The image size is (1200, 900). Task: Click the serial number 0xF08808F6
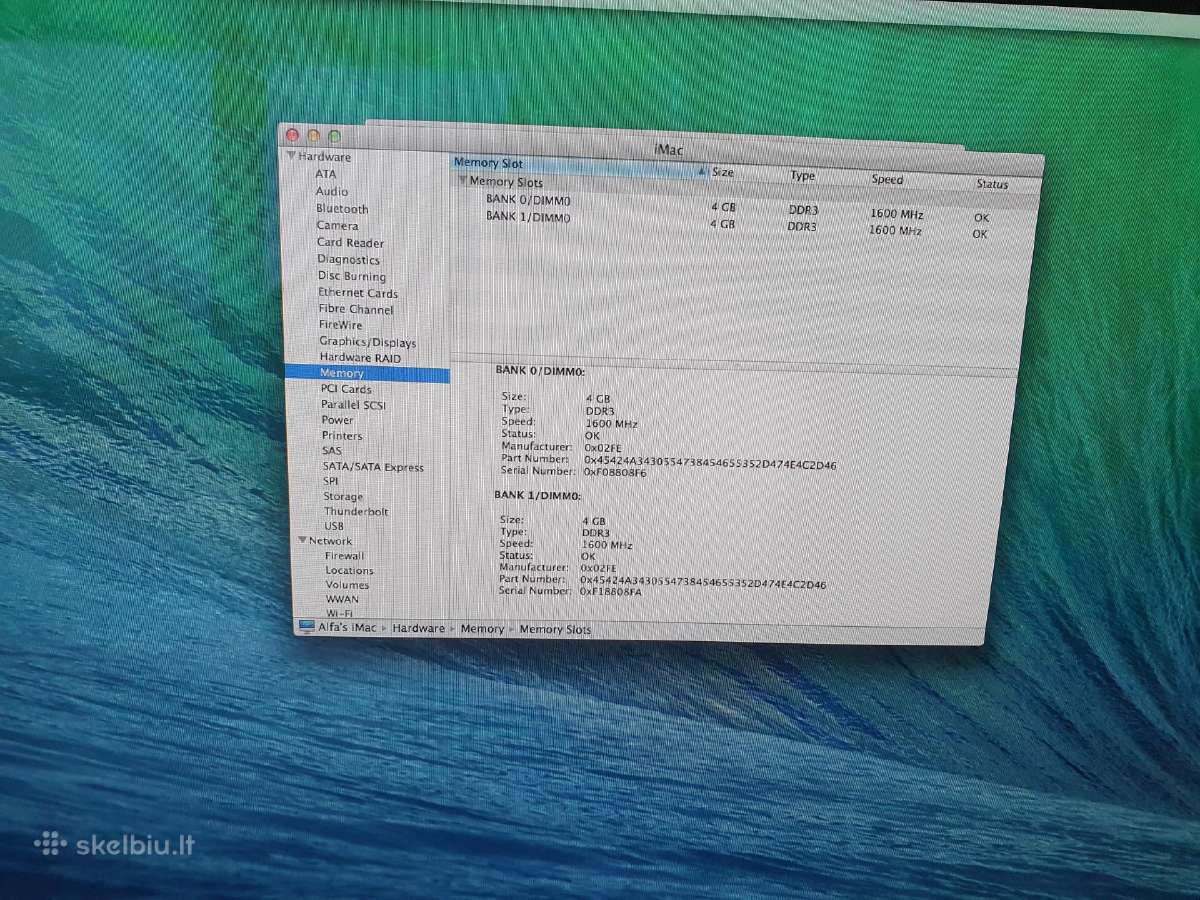point(615,472)
